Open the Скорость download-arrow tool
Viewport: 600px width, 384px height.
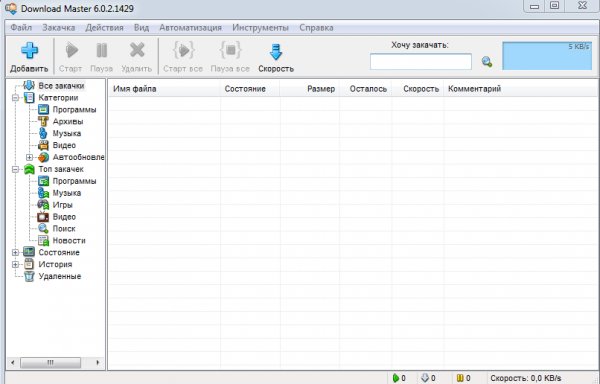click(x=276, y=52)
